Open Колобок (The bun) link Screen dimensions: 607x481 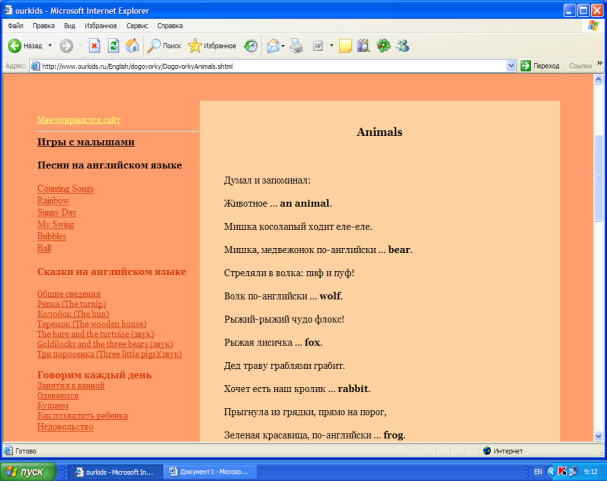click(x=73, y=314)
